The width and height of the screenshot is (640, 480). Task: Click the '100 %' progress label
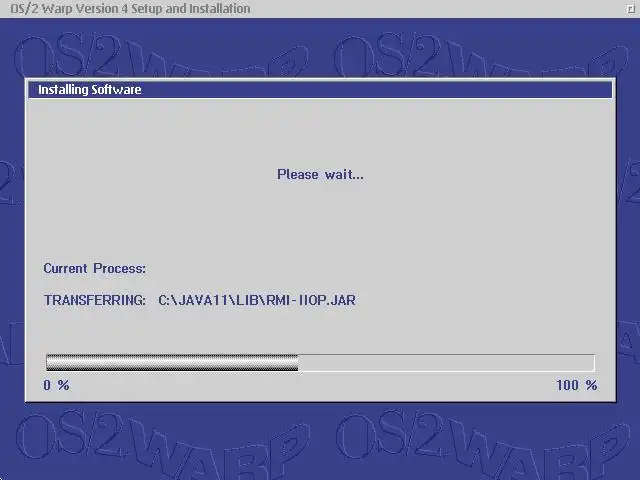pyautogui.click(x=577, y=385)
